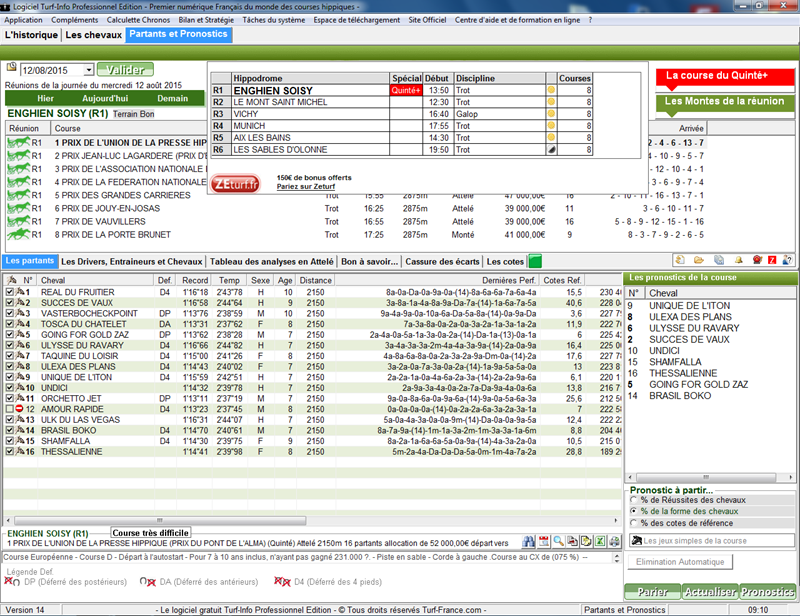The width and height of the screenshot is (800, 616).
Task: Switch to the Les chevaux tab
Action: pos(93,35)
